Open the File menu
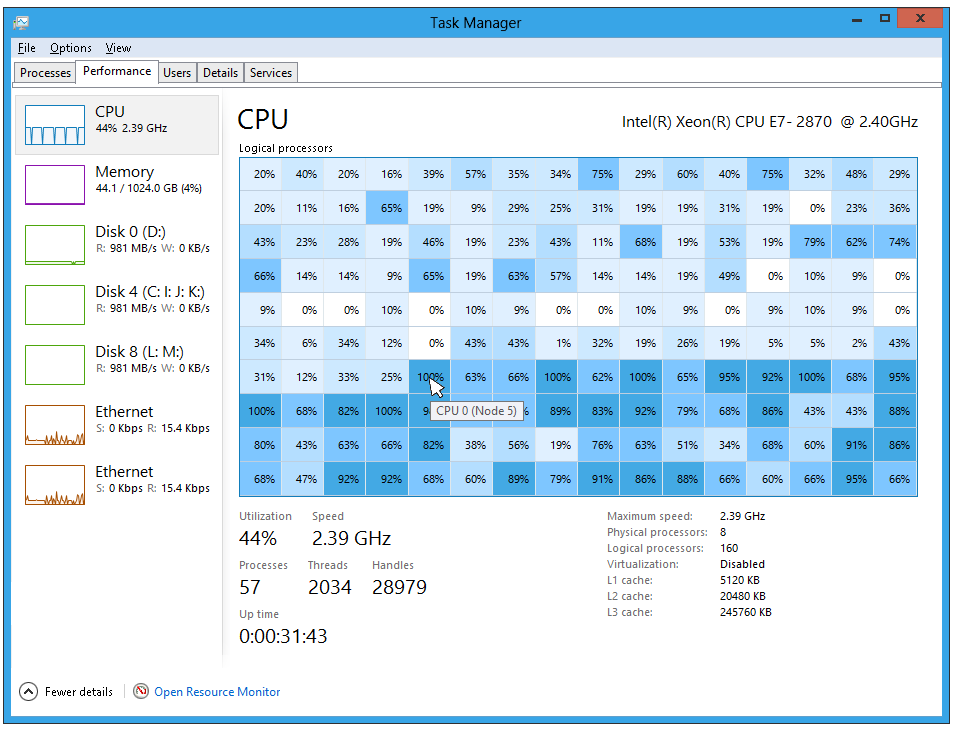 click(26, 47)
